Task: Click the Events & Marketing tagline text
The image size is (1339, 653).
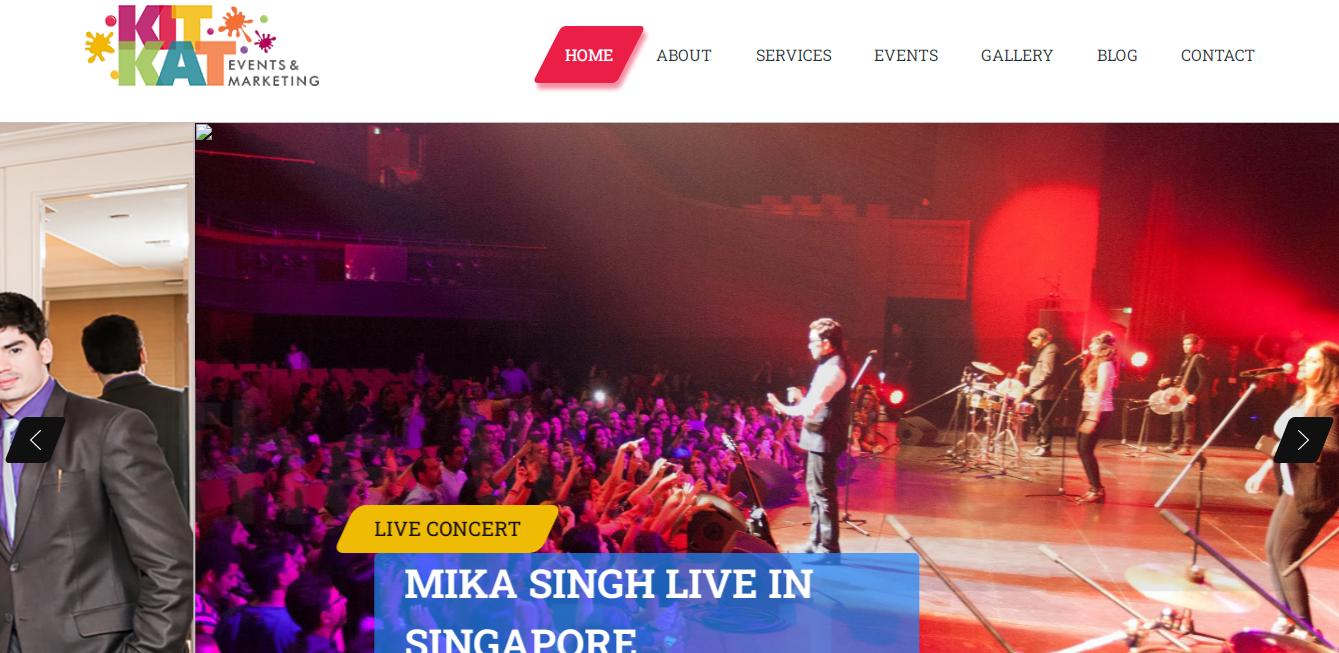Action: click(272, 72)
